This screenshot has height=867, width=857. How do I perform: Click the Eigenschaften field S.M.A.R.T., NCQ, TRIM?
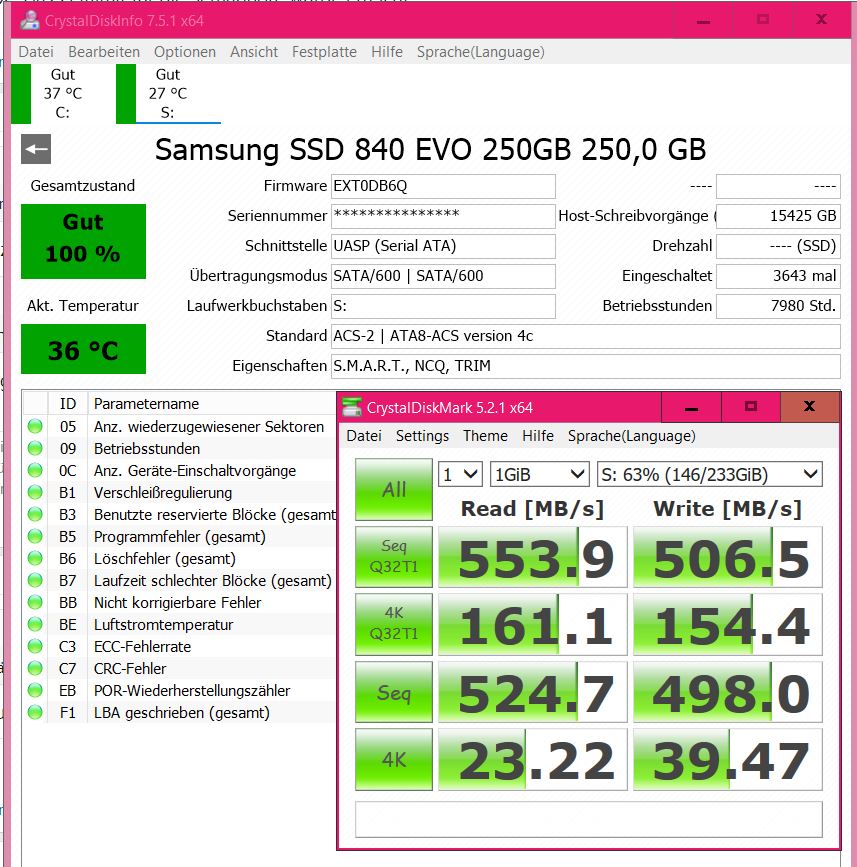(586, 366)
